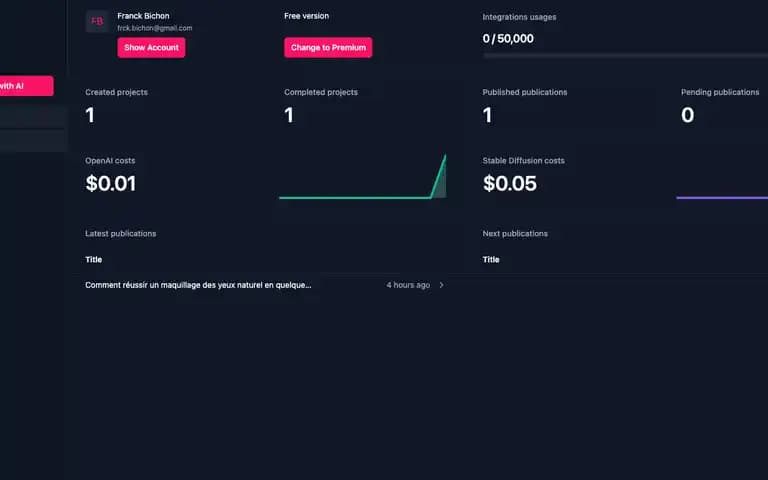Open the chevron arrow beside '4 hours ago'
The height and width of the screenshot is (480, 768).
[441, 285]
